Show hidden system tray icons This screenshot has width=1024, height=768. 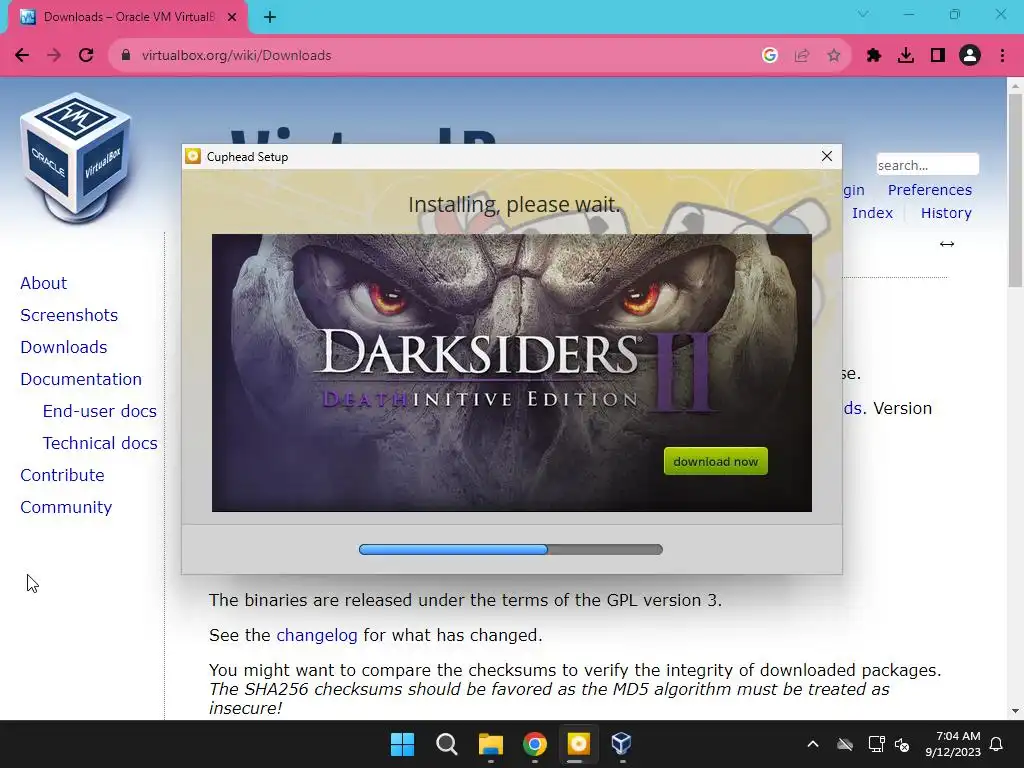(x=812, y=744)
